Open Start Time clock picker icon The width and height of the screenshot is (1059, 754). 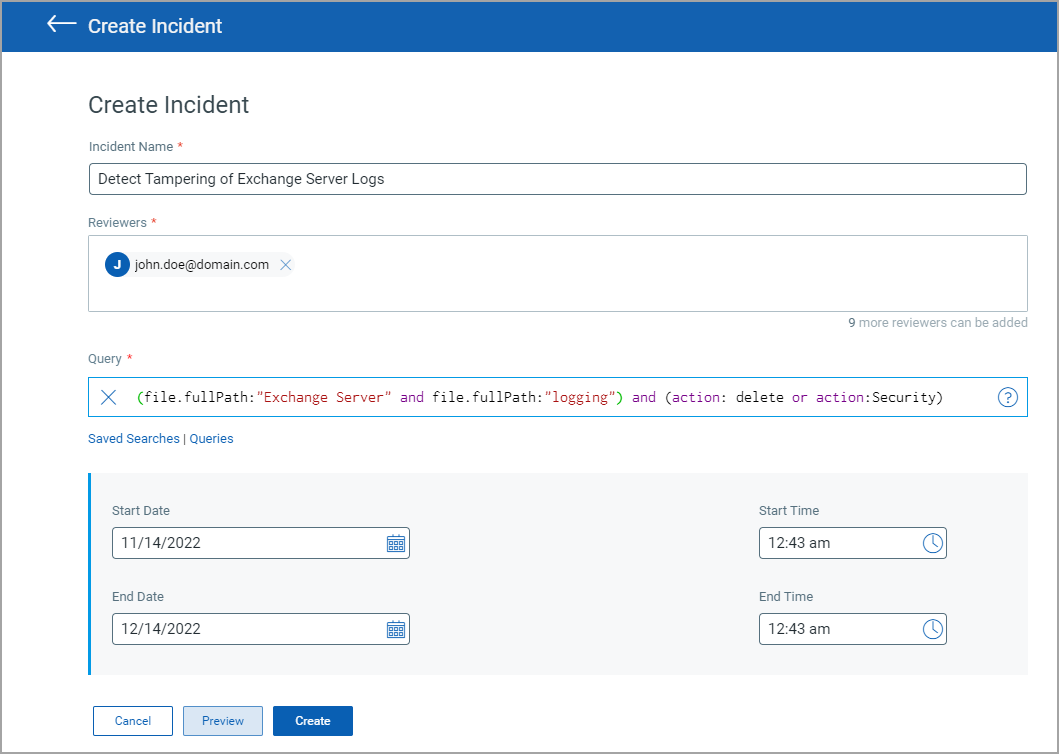pyautogui.click(x=933, y=543)
